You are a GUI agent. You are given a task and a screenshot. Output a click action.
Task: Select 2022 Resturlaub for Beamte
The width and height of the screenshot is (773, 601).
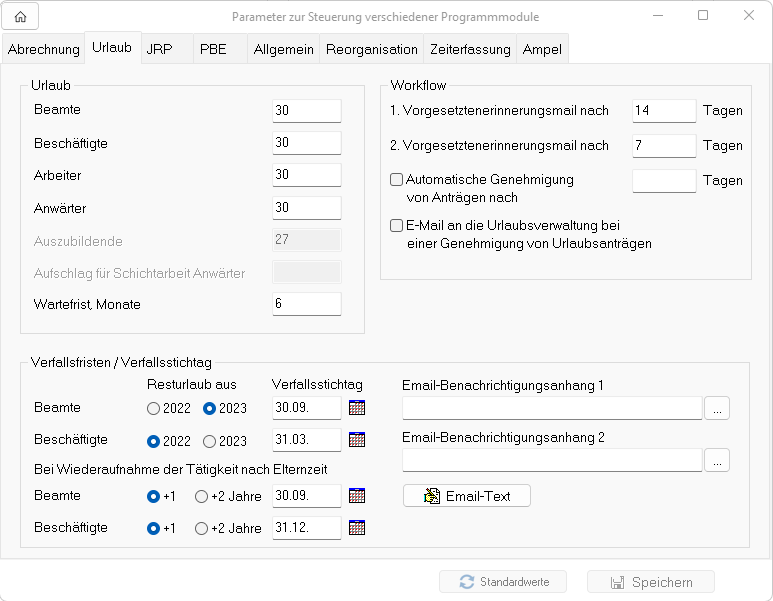click(153, 409)
